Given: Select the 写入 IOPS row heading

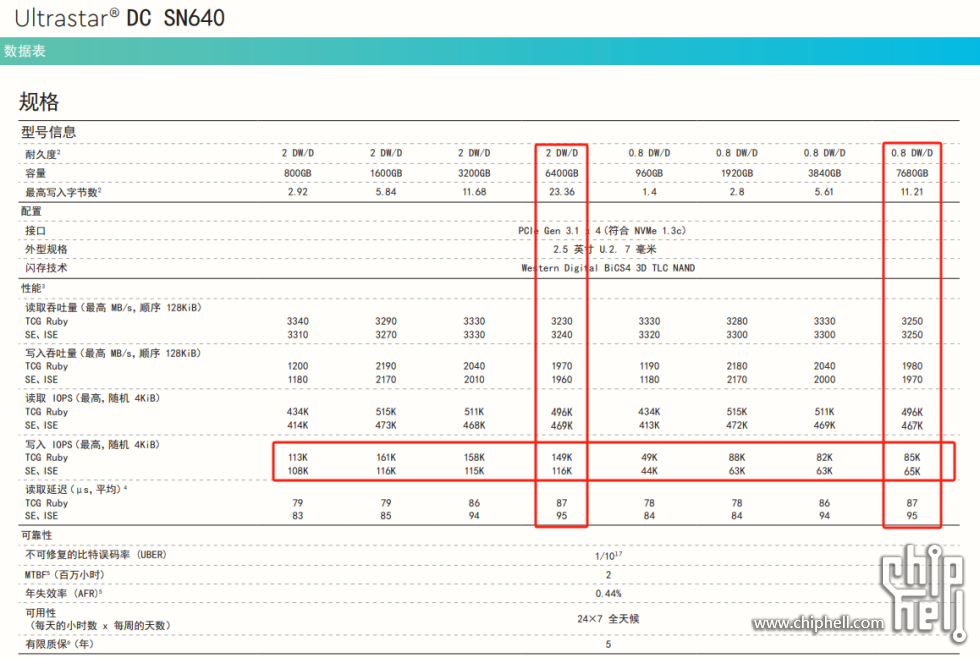Looking at the screenshot, I should [x=92, y=444].
